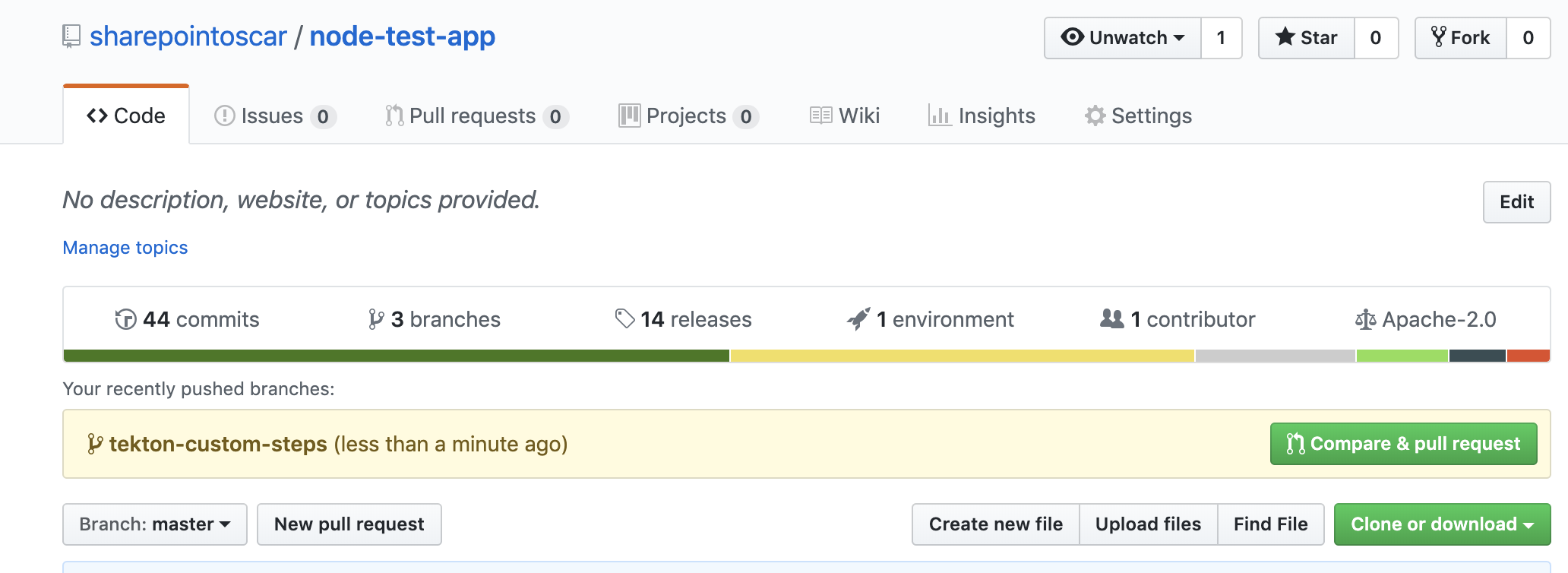Click the star icon in Star button
Viewport: 1568px width, 573px height.
pyautogui.click(x=1285, y=36)
